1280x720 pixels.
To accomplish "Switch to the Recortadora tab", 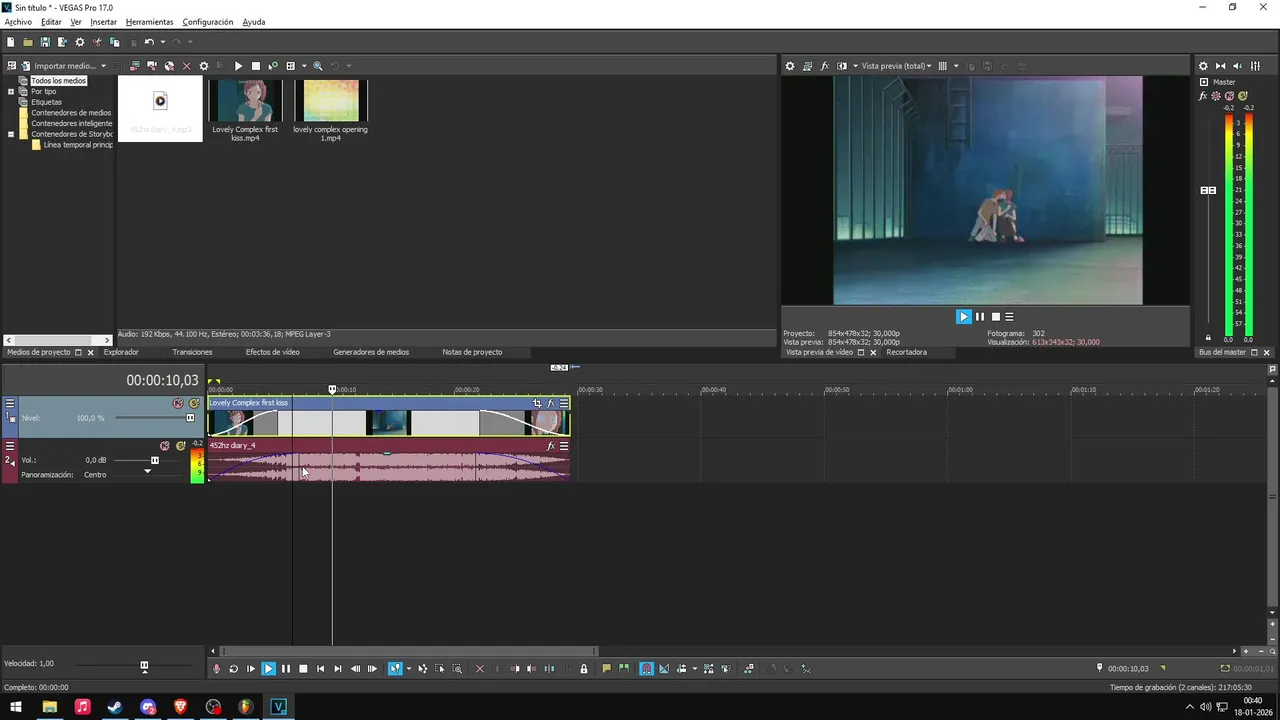I will (906, 352).
